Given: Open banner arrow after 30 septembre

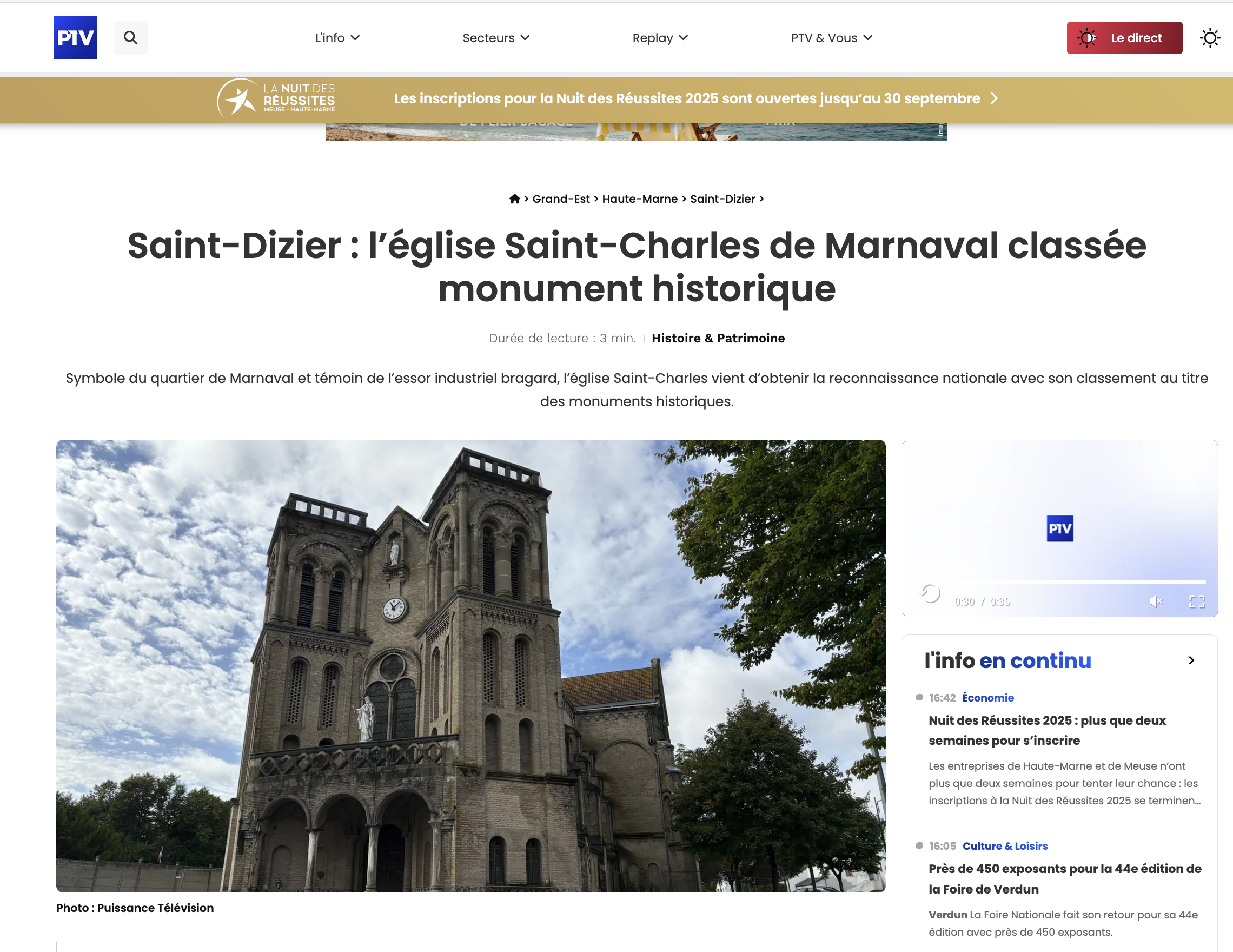Looking at the screenshot, I should 994,98.
